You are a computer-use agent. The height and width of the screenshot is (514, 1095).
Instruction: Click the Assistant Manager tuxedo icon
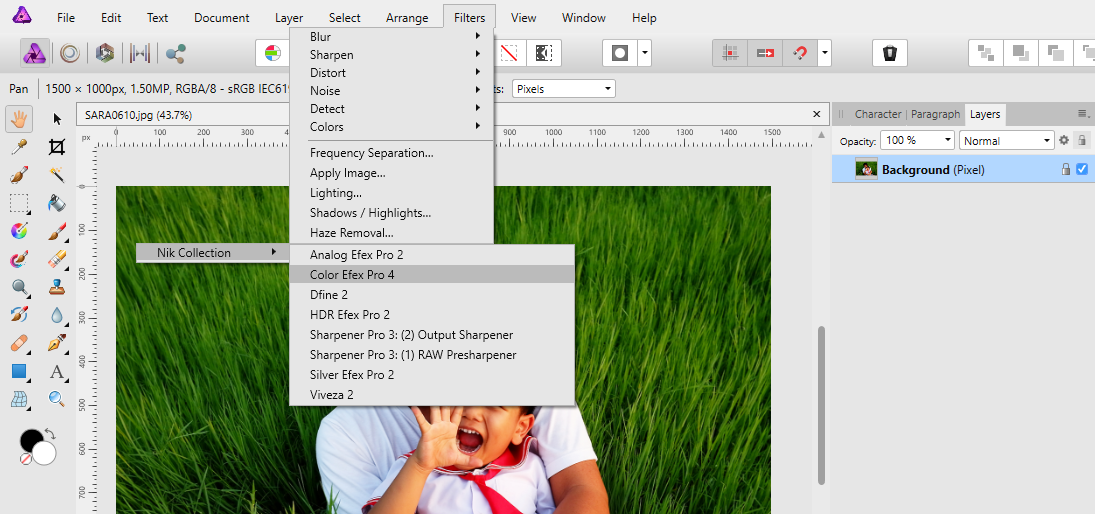coord(890,53)
